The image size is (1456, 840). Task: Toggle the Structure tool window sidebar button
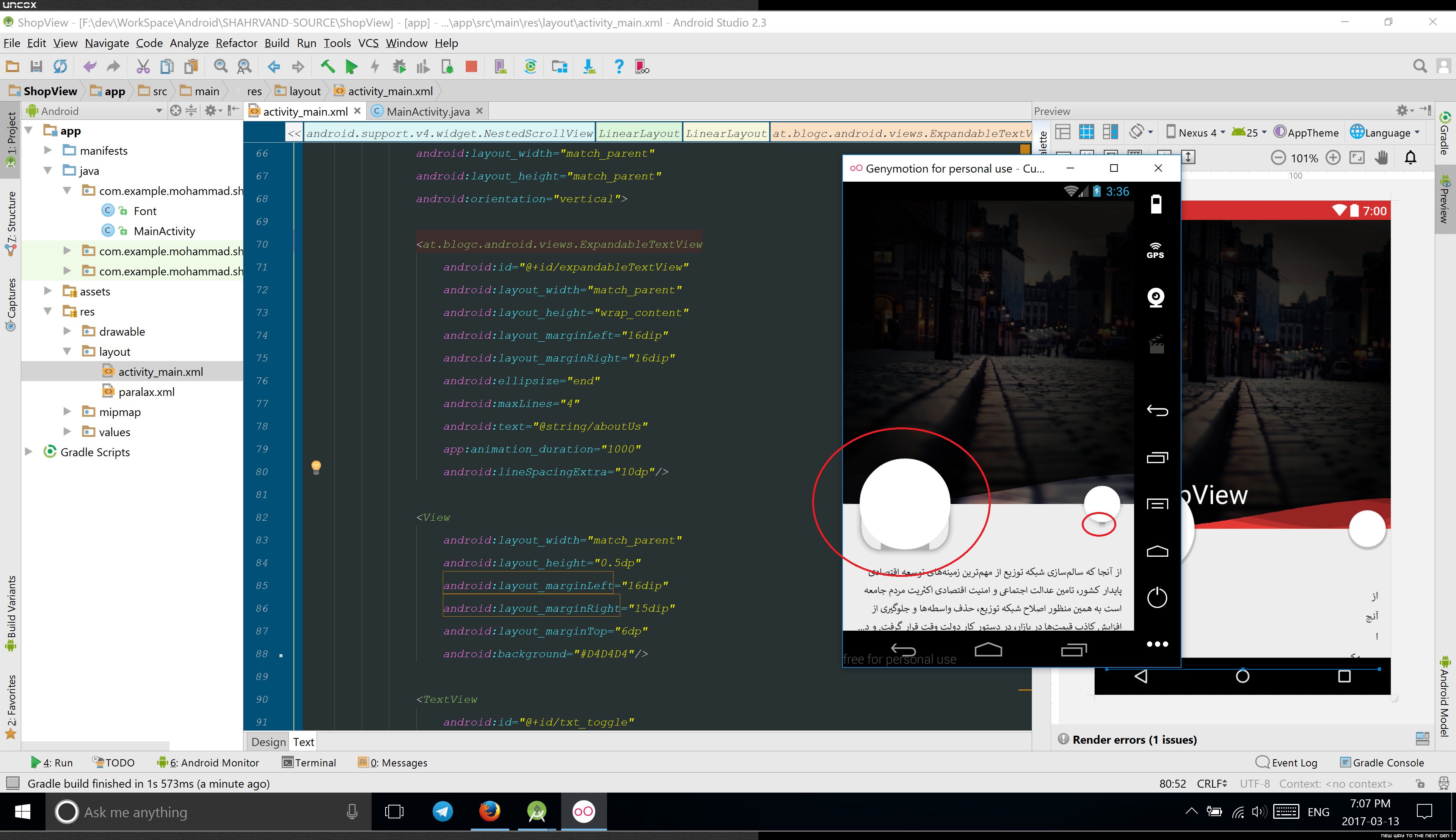10,224
